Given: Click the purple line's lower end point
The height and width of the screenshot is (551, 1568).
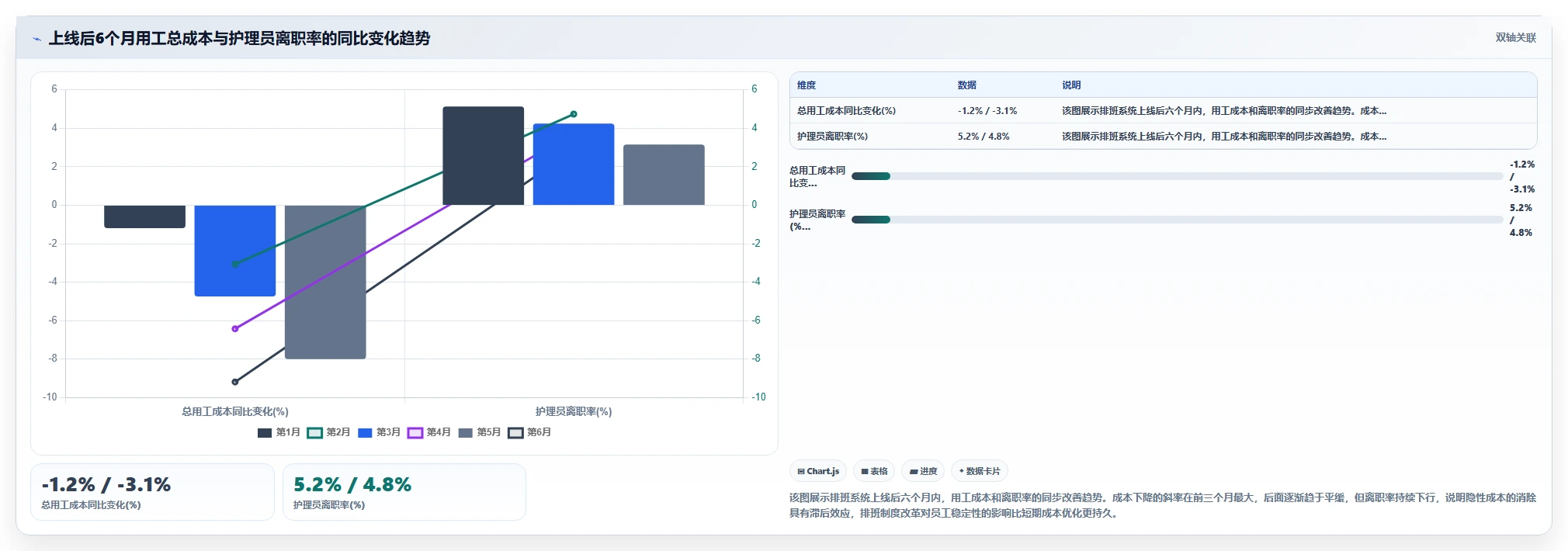Looking at the screenshot, I should [235, 329].
